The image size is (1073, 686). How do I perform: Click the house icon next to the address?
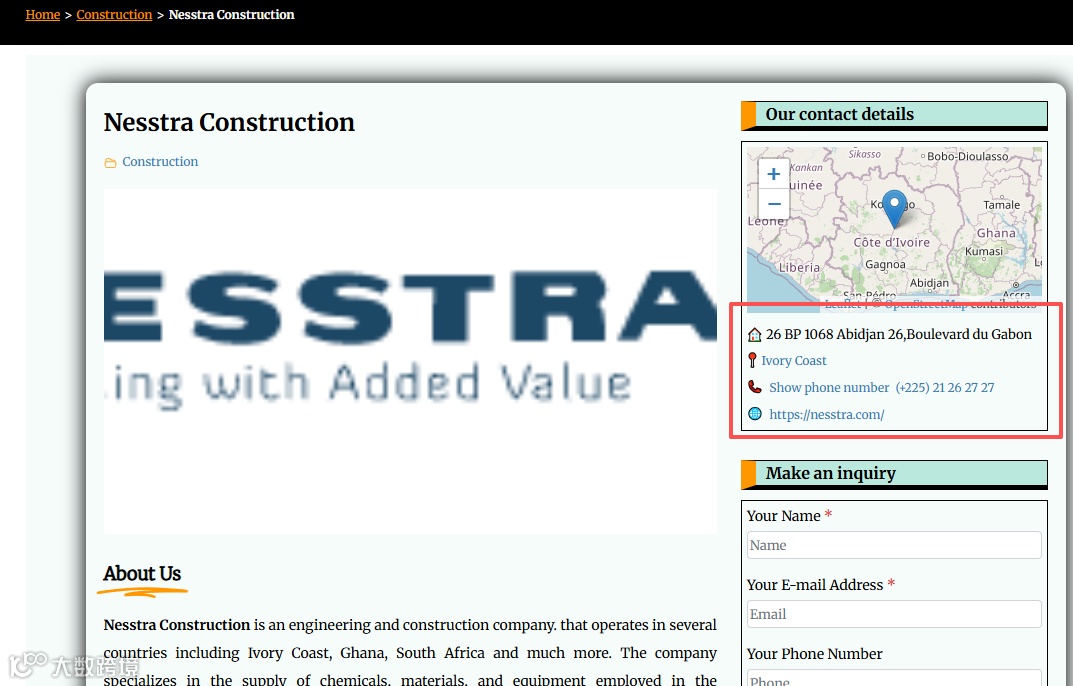[754, 335]
